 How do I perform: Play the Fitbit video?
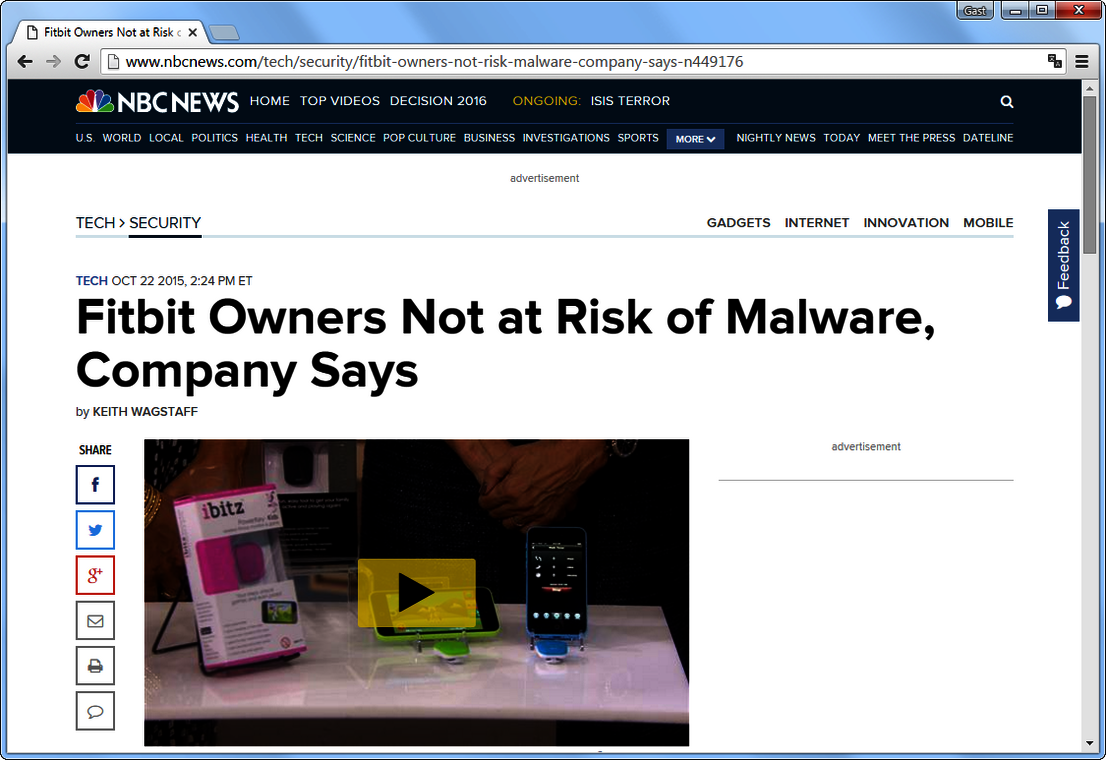pyautogui.click(x=416, y=591)
